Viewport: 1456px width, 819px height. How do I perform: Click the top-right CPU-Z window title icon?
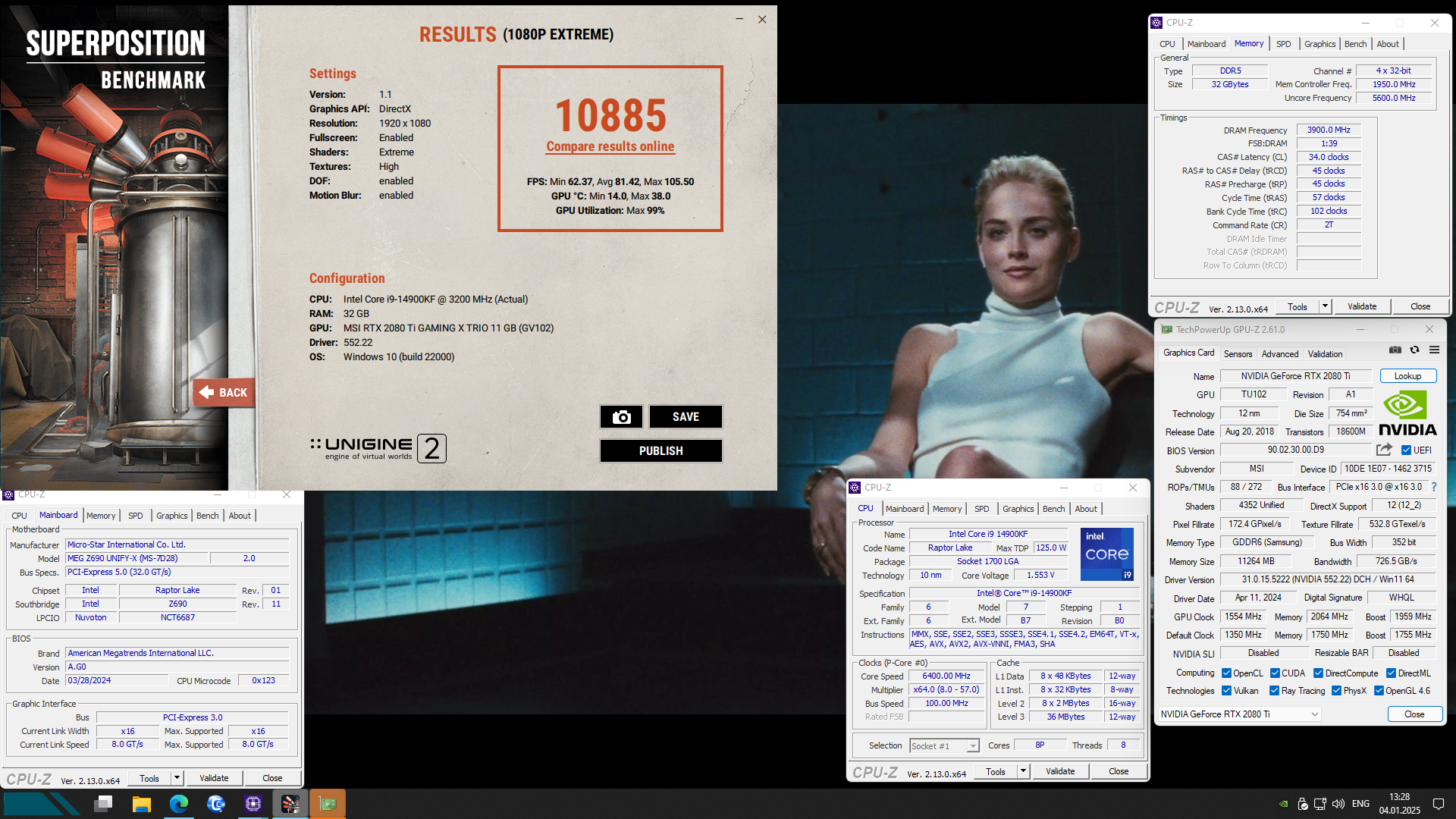tap(1156, 23)
